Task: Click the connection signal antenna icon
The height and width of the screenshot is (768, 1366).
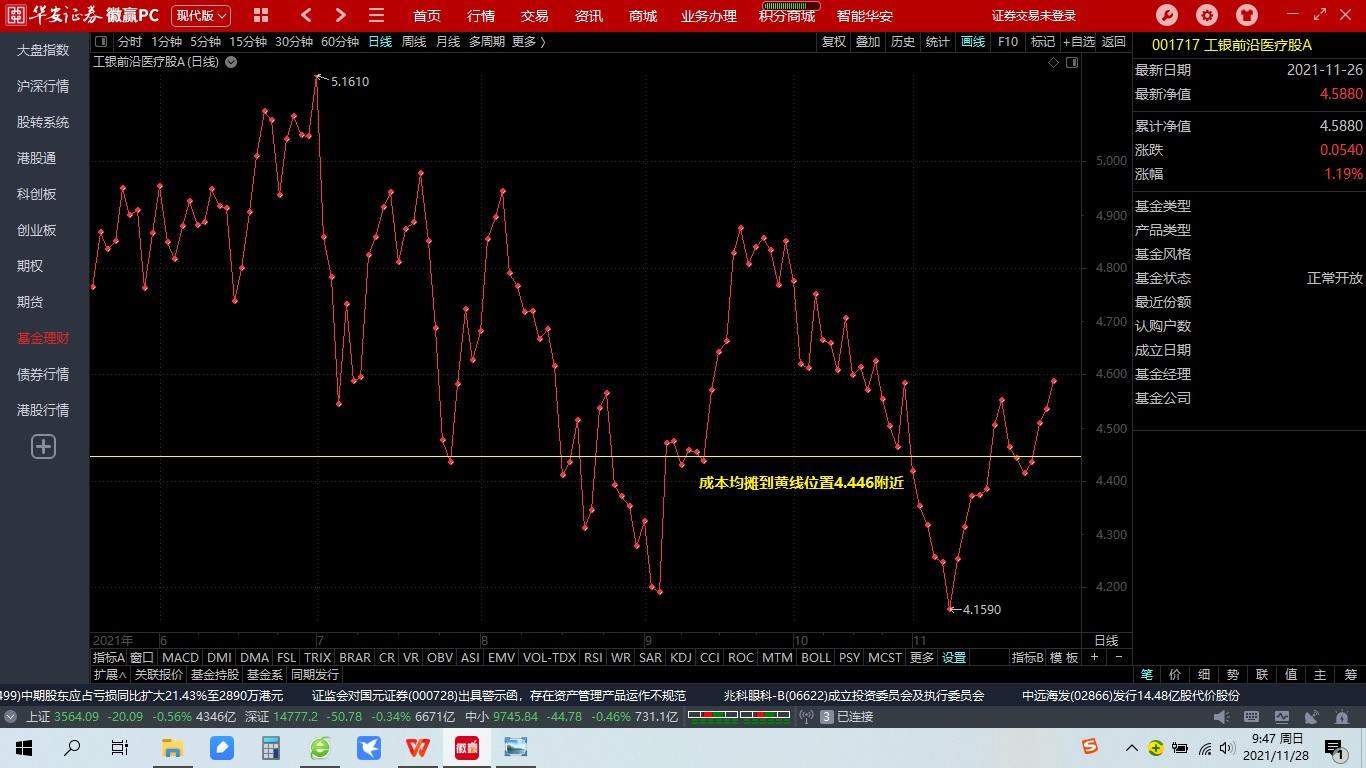Action: (807, 717)
